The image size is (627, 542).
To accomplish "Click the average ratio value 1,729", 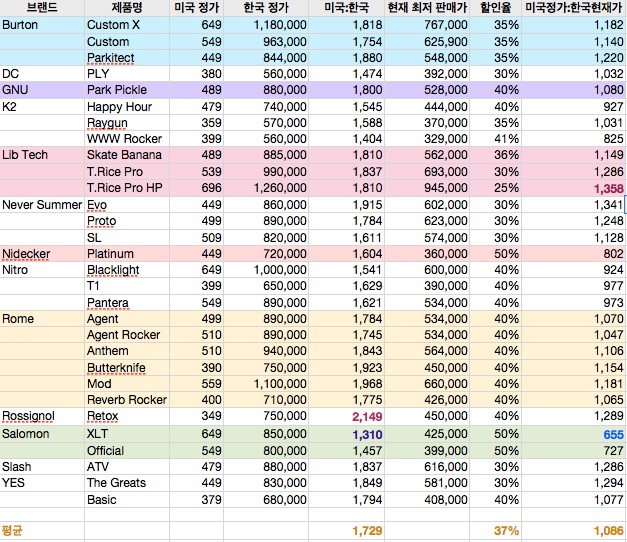I will click(x=347, y=531).
